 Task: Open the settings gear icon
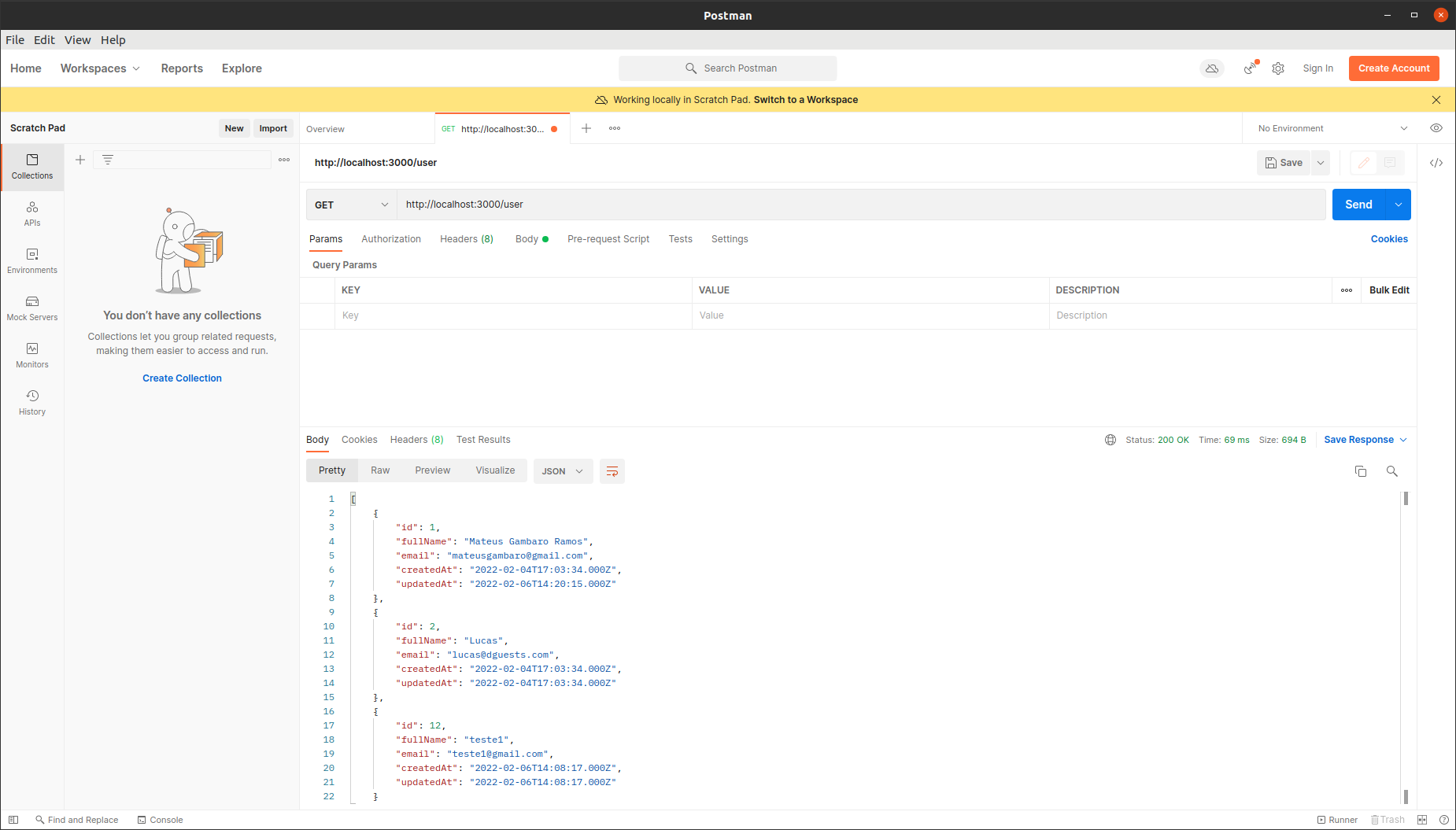(x=1278, y=68)
